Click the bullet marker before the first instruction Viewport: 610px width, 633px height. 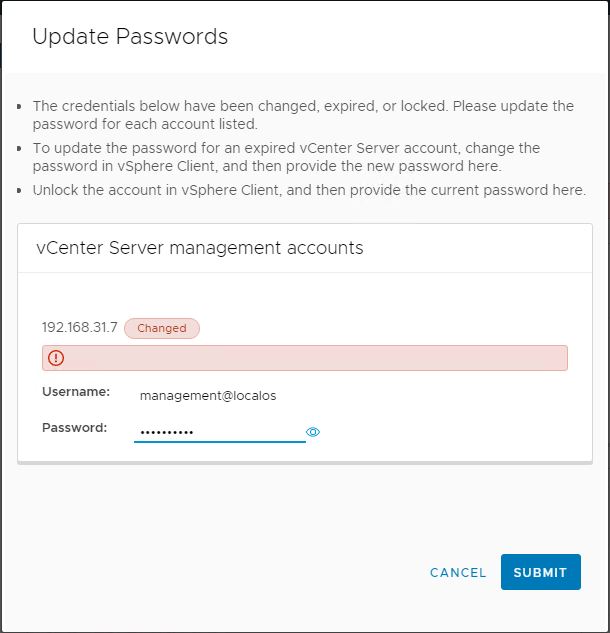coord(21,106)
